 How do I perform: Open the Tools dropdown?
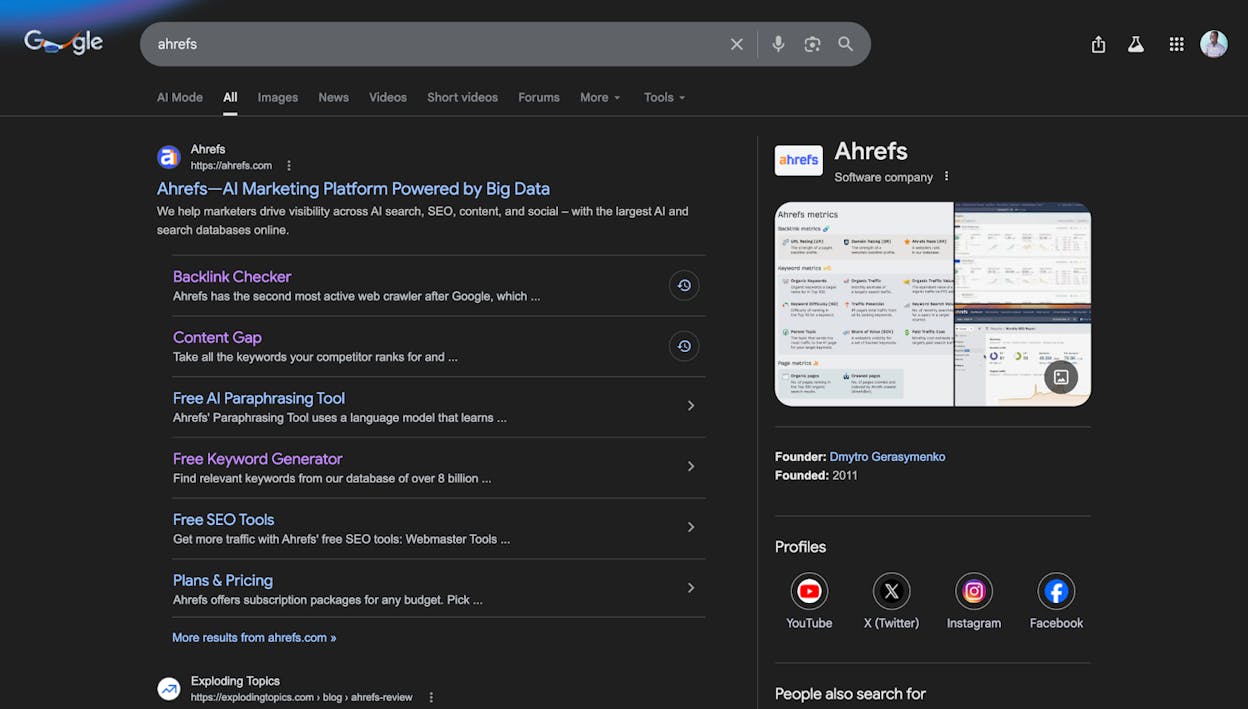[x=664, y=97]
